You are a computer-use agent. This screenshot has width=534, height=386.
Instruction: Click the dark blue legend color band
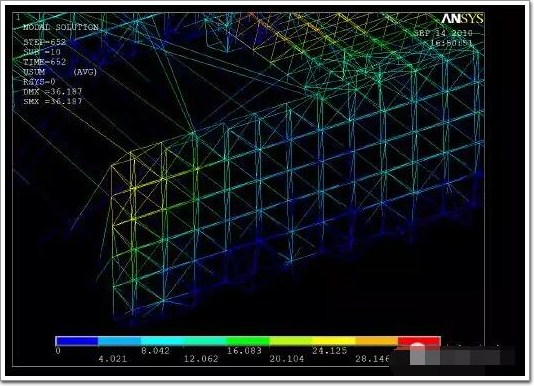point(77,341)
